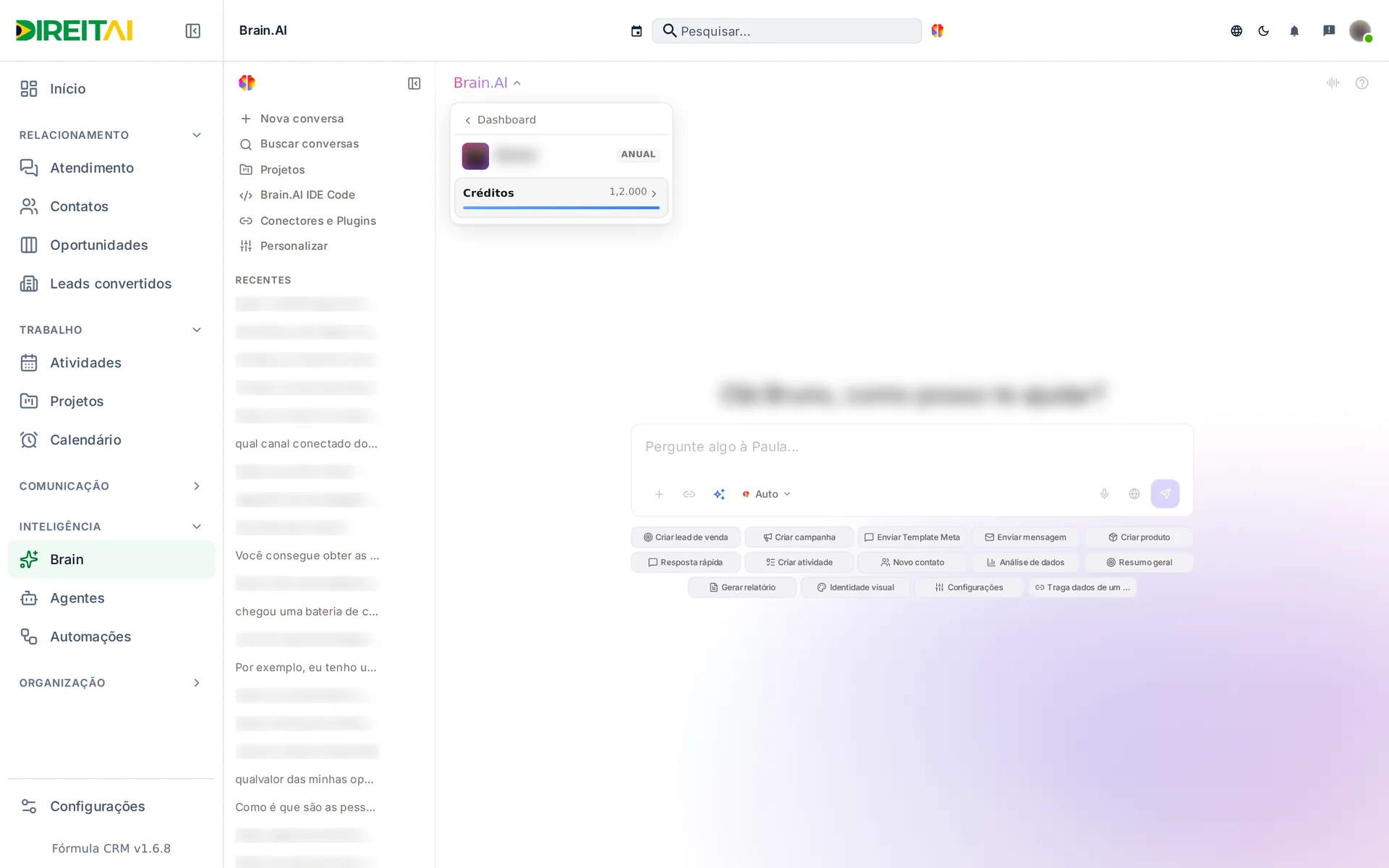Collapse the main left sidebar

point(192,30)
